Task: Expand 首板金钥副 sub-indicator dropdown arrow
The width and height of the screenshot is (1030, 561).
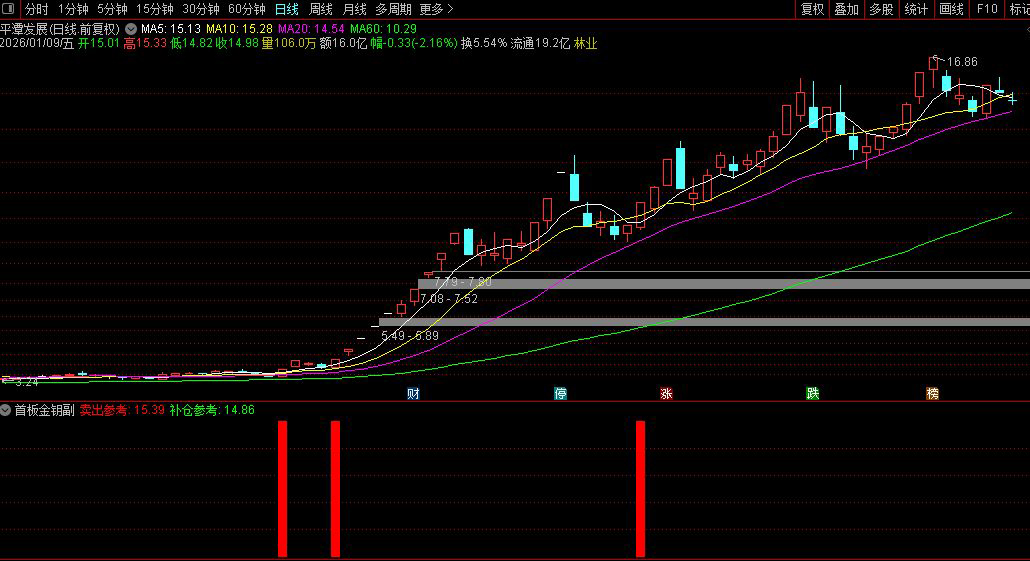Action: click(x=5, y=410)
